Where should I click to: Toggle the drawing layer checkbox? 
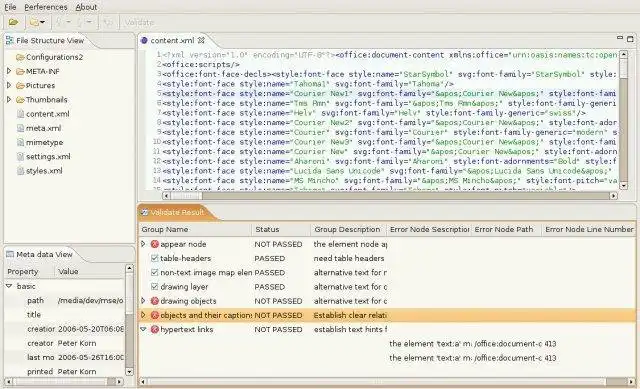click(x=154, y=287)
